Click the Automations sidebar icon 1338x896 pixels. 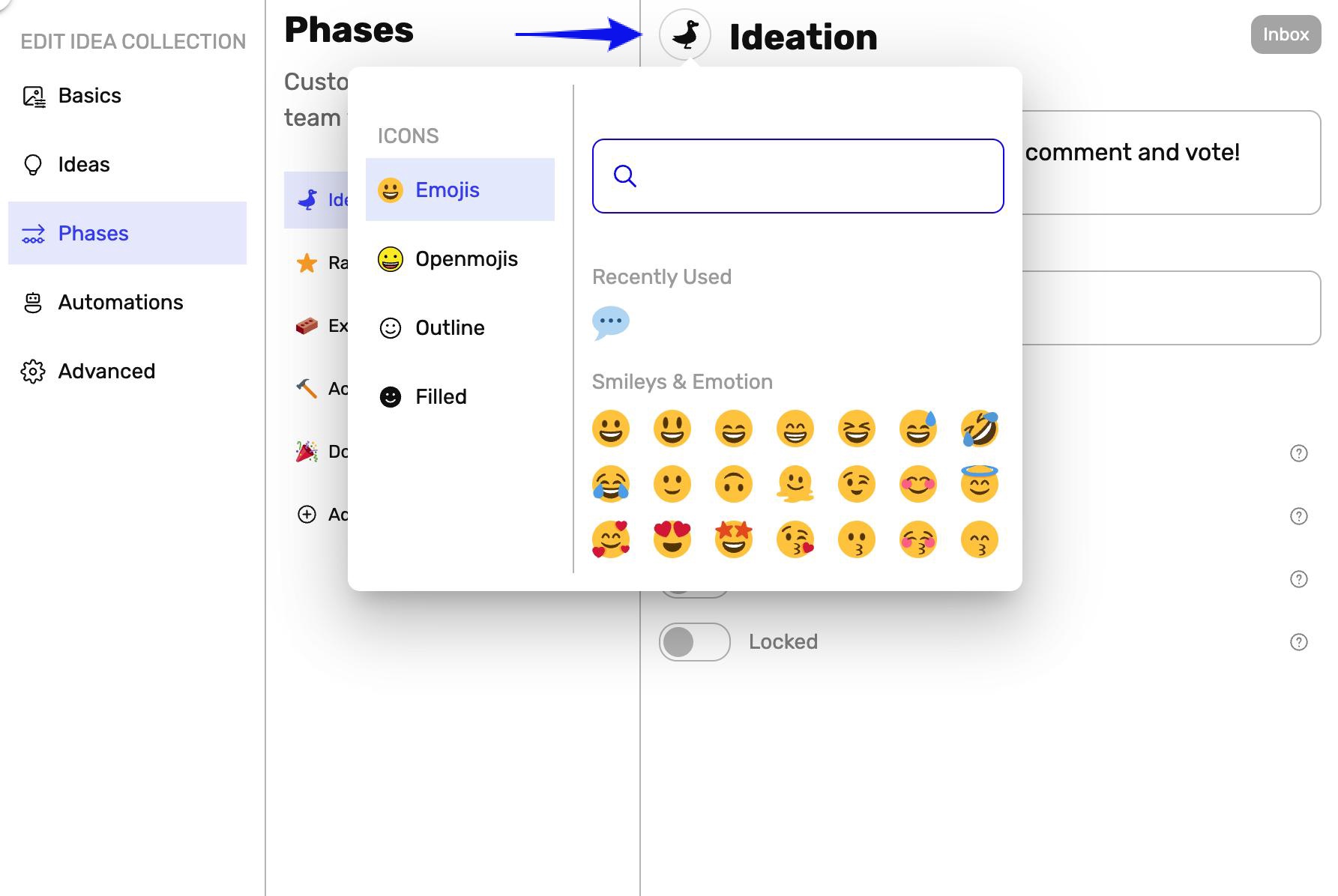click(x=31, y=302)
